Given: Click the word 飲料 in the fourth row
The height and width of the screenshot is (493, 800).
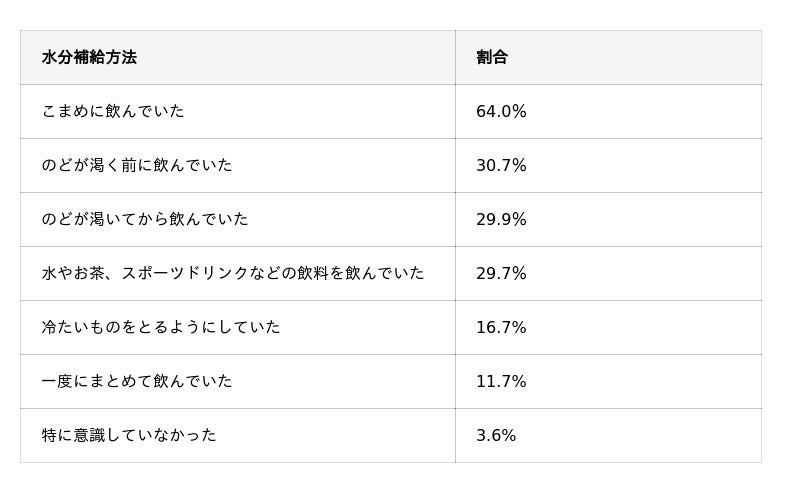Looking at the screenshot, I should [313, 273].
